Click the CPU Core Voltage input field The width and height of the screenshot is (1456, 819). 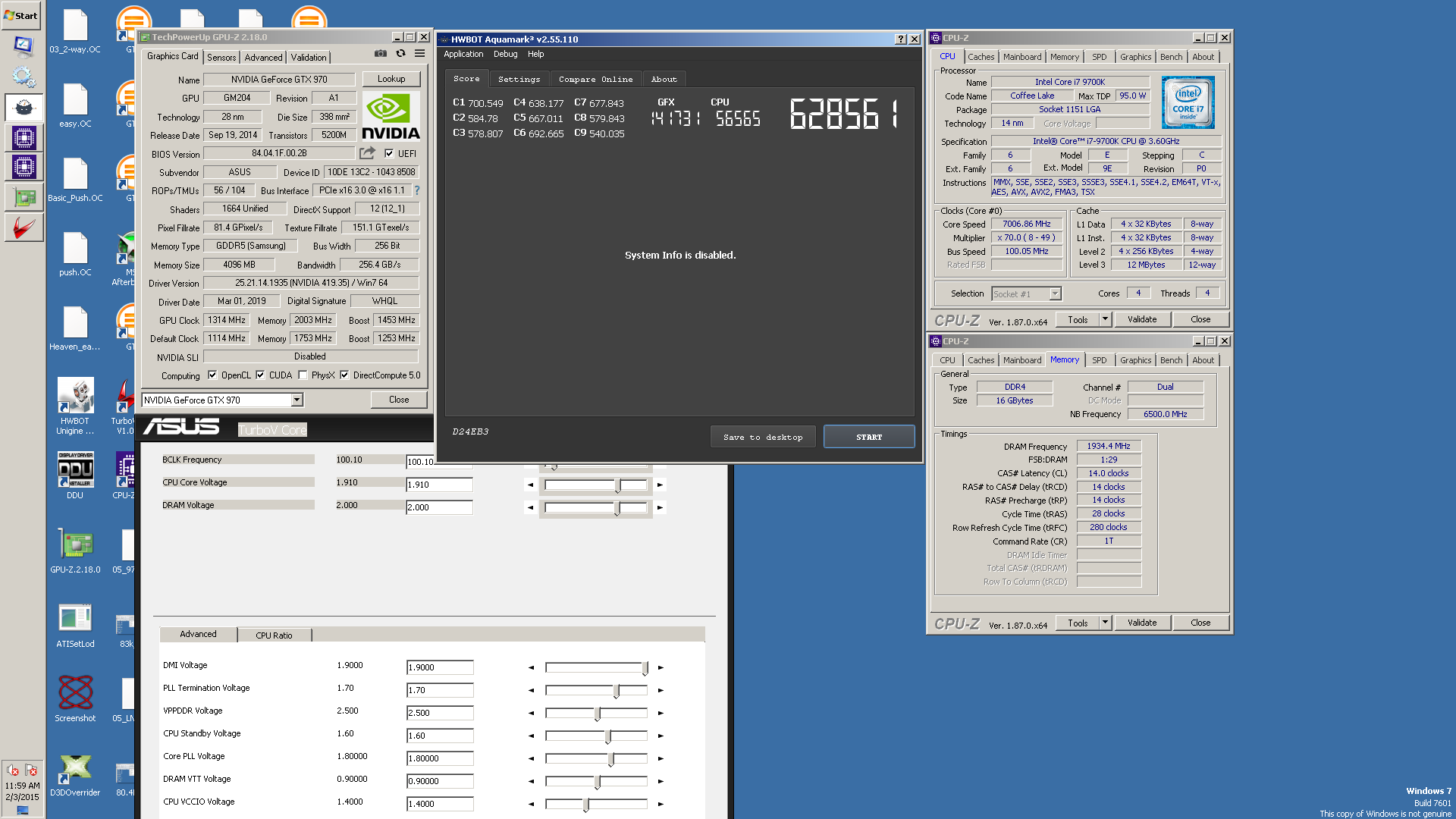coord(440,485)
